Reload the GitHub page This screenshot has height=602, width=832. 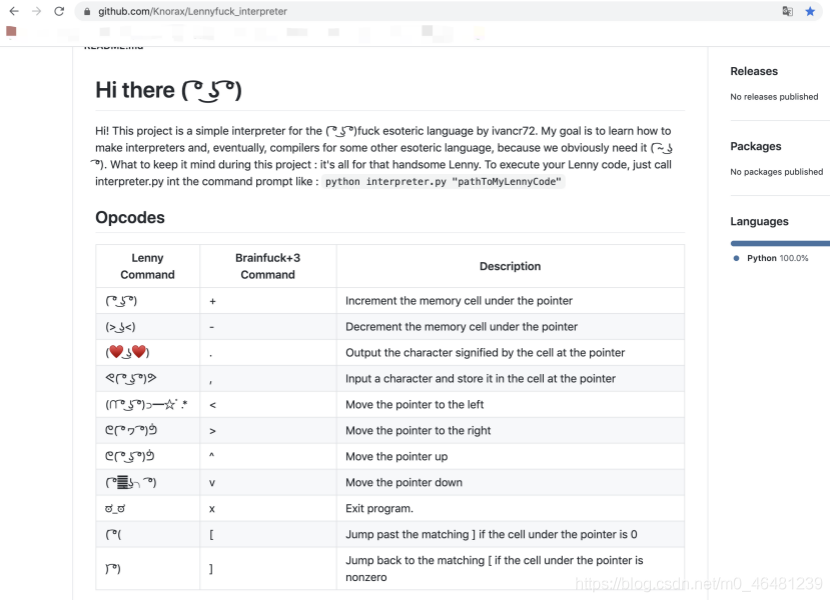(x=59, y=11)
